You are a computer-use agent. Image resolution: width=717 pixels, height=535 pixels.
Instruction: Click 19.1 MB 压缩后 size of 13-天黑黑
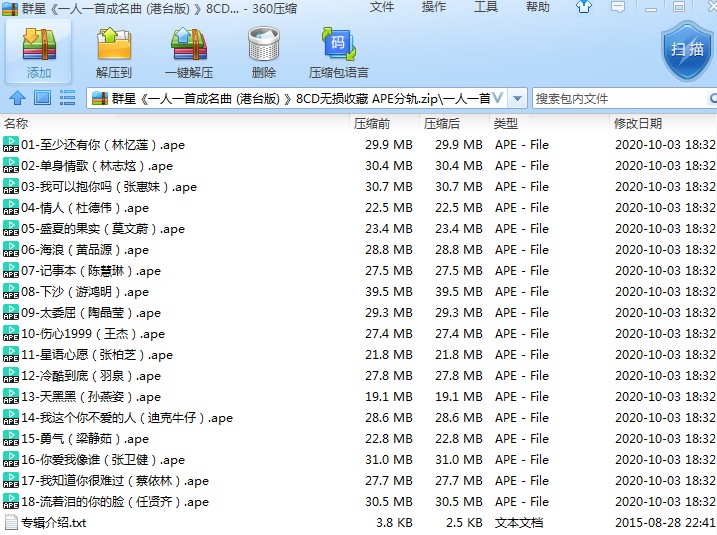coord(459,397)
